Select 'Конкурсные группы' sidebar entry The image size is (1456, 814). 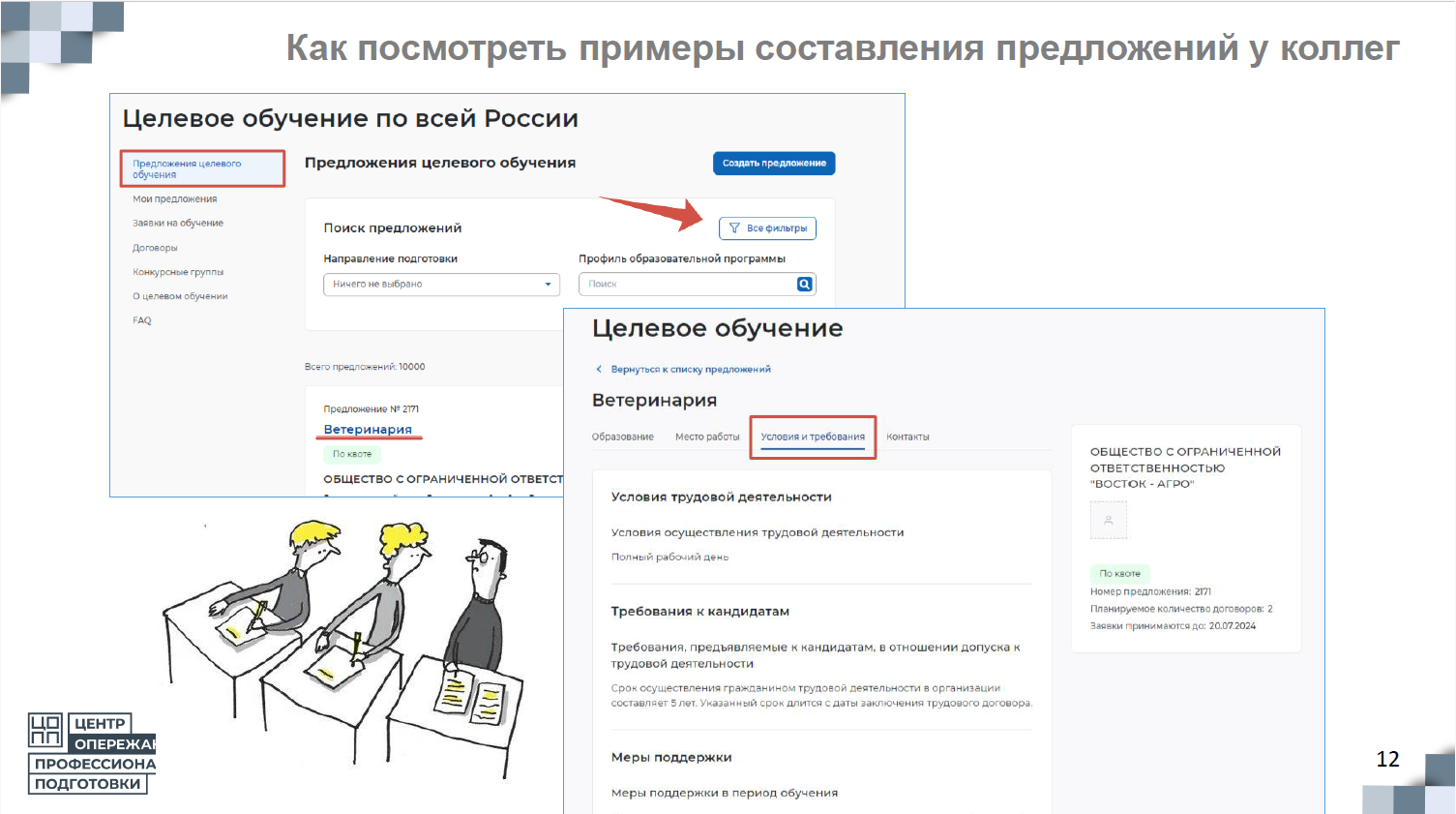click(x=178, y=272)
